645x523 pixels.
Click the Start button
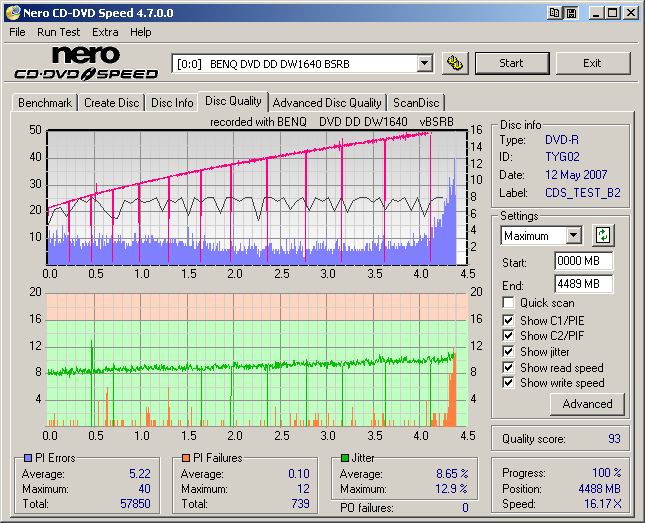512,63
